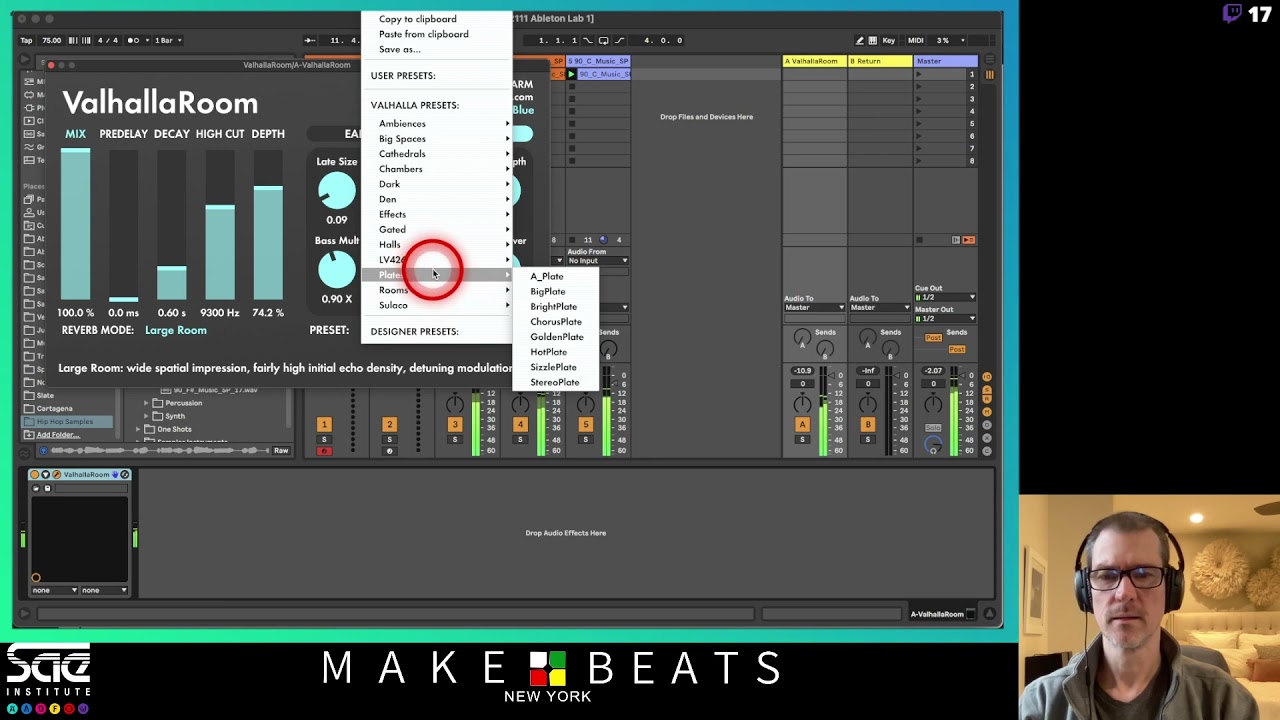Viewport: 1280px width, 720px height.
Task: Open the Rooms preset category
Action: [437, 290]
